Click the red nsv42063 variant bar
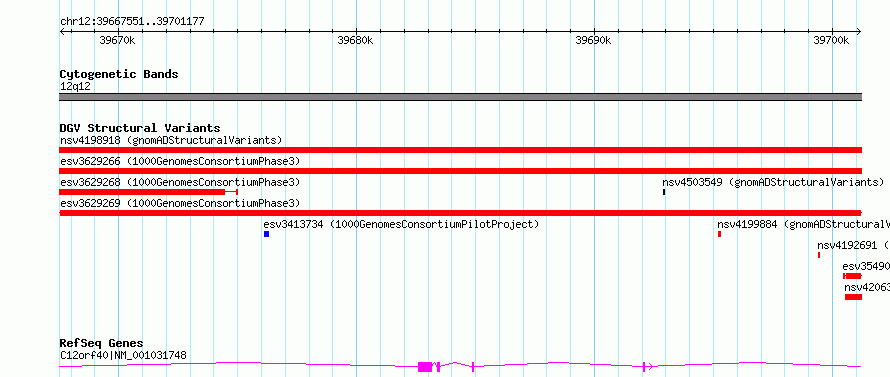Image resolution: width=890 pixels, height=377 pixels. pos(854,297)
